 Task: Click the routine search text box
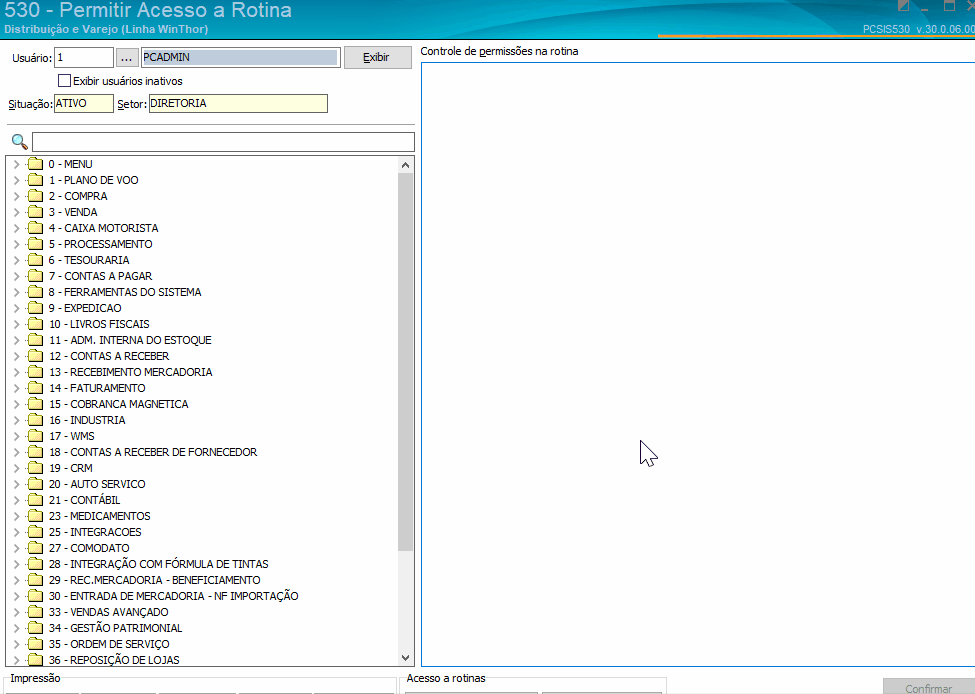pos(223,142)
